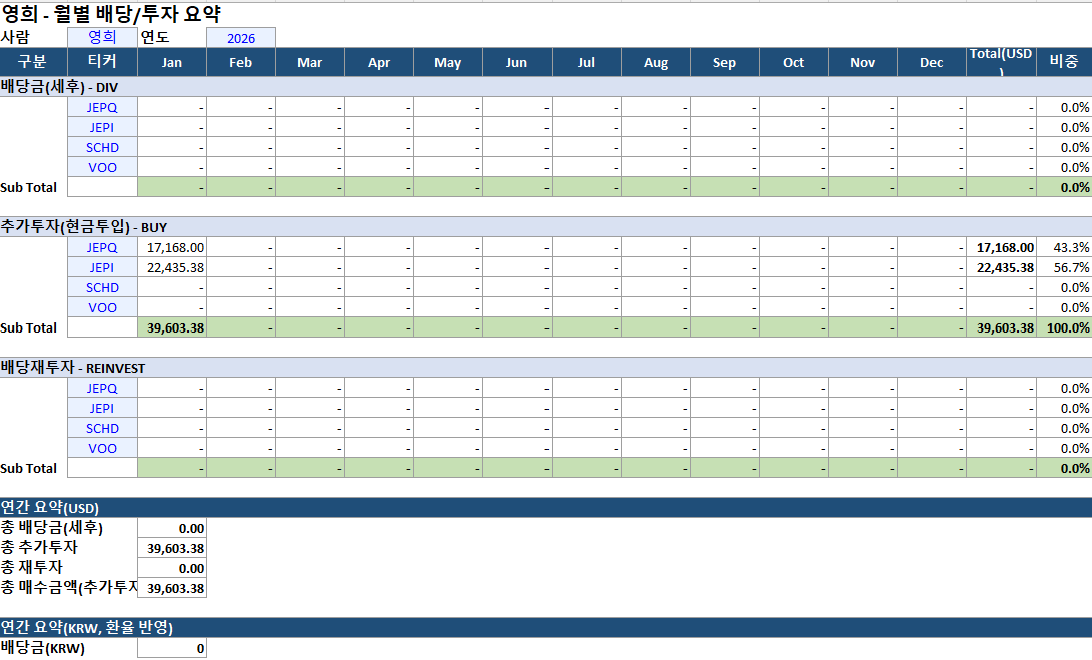Select JEPQ ticker in the BUY section

102,247
